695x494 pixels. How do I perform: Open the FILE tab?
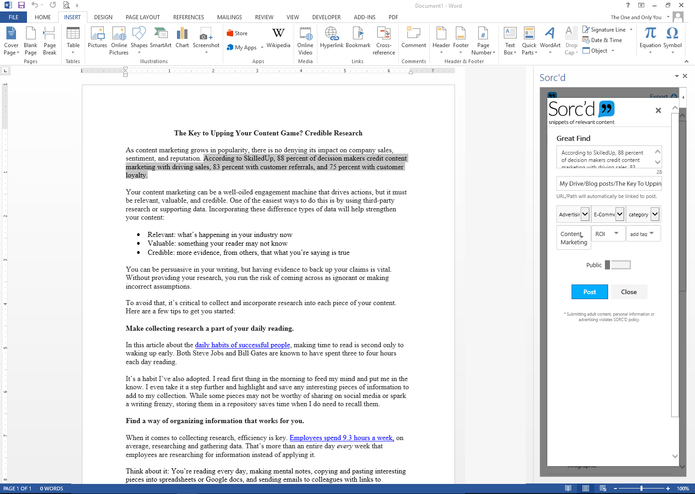[13, 17]
